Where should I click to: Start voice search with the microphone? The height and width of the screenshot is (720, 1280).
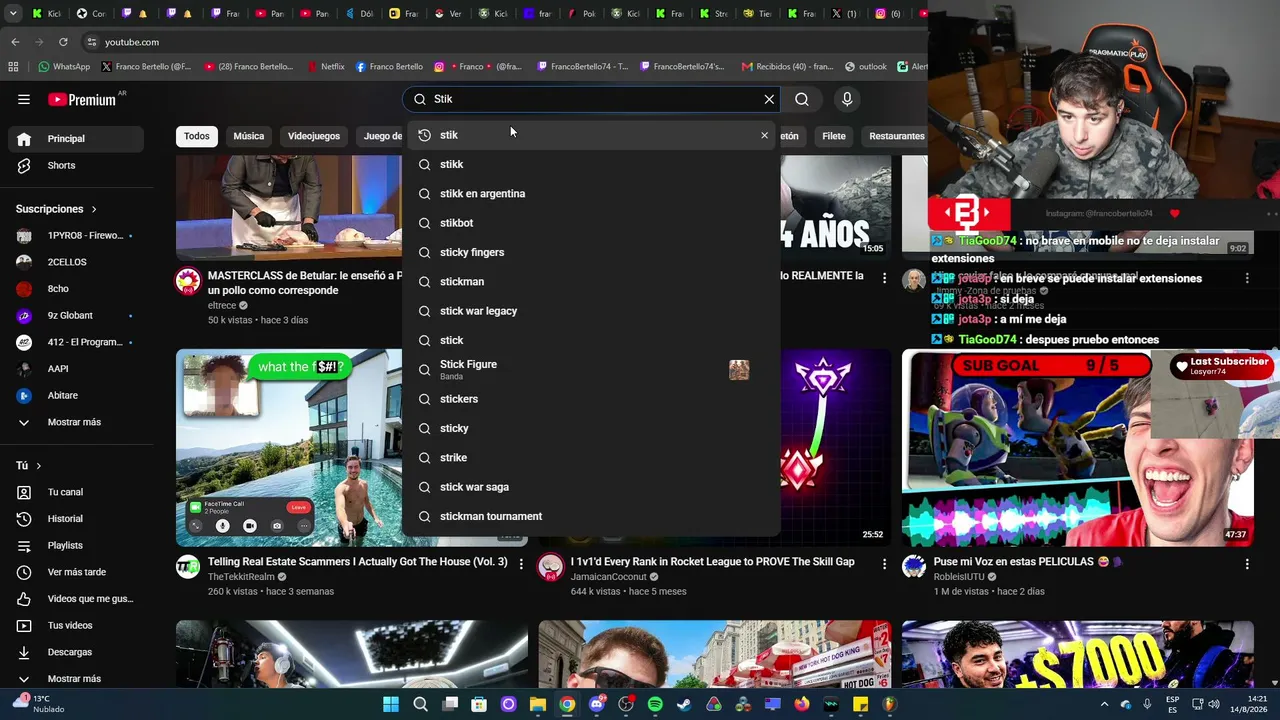coord(847,99)
